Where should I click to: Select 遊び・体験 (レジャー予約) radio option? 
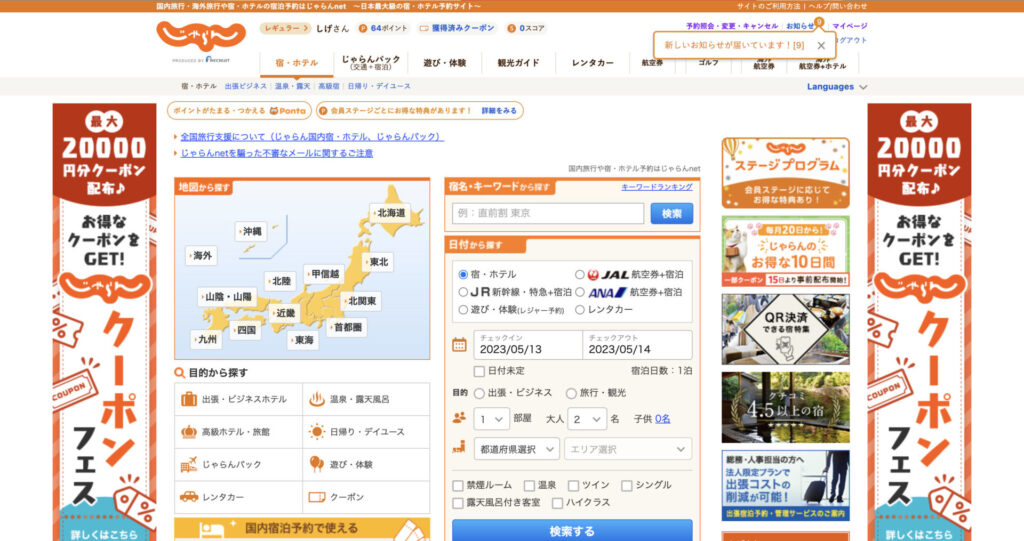[463, 310]
